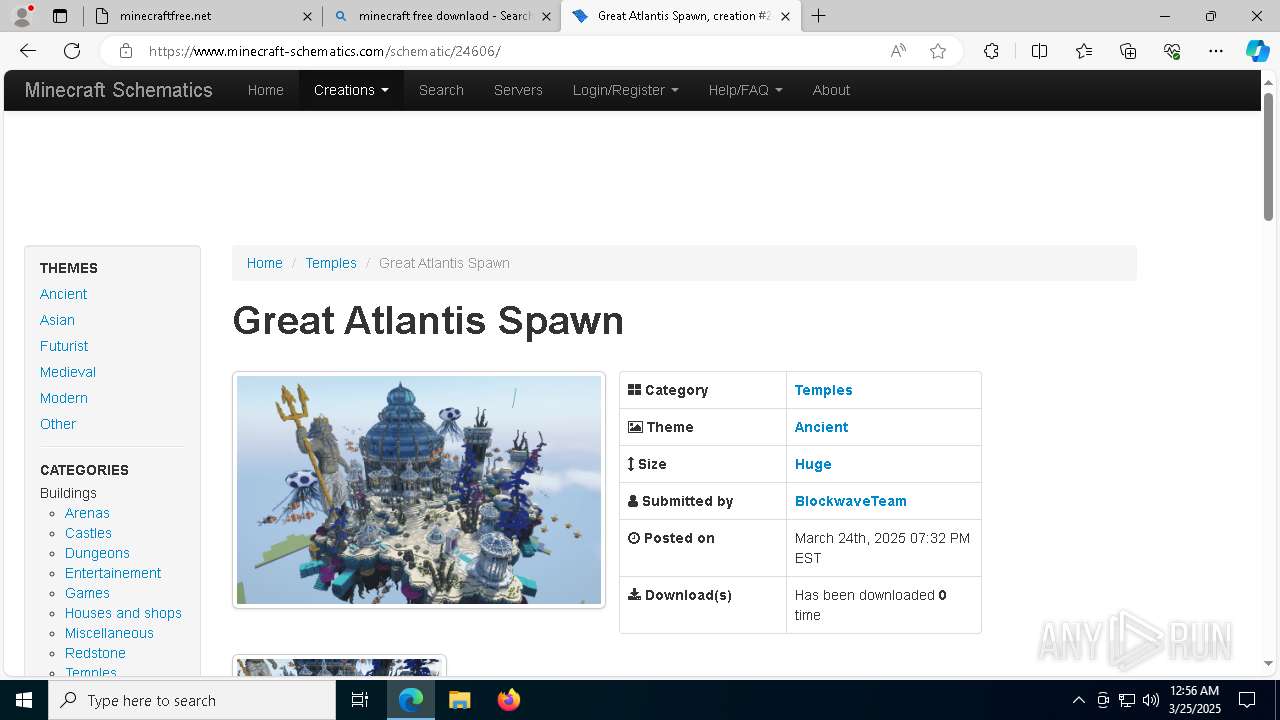
Task: Close the minecraft free download search tab
Action: [546, 16]
